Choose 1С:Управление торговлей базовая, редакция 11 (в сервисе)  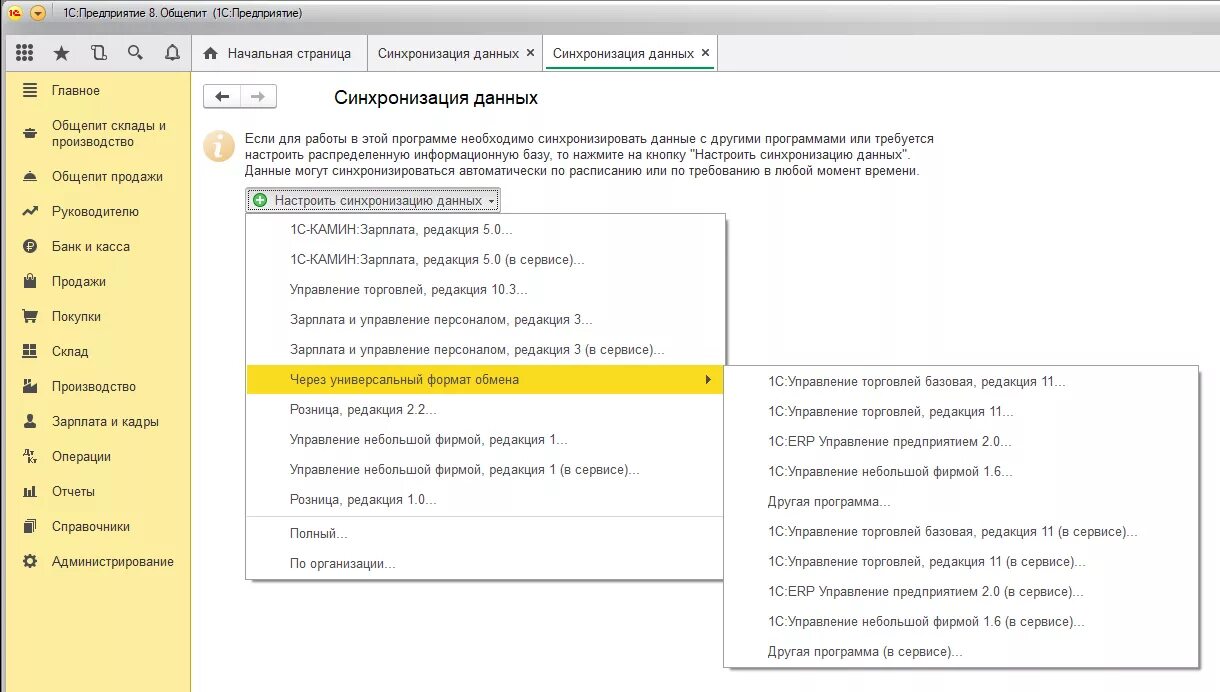[x=960, y=531]
